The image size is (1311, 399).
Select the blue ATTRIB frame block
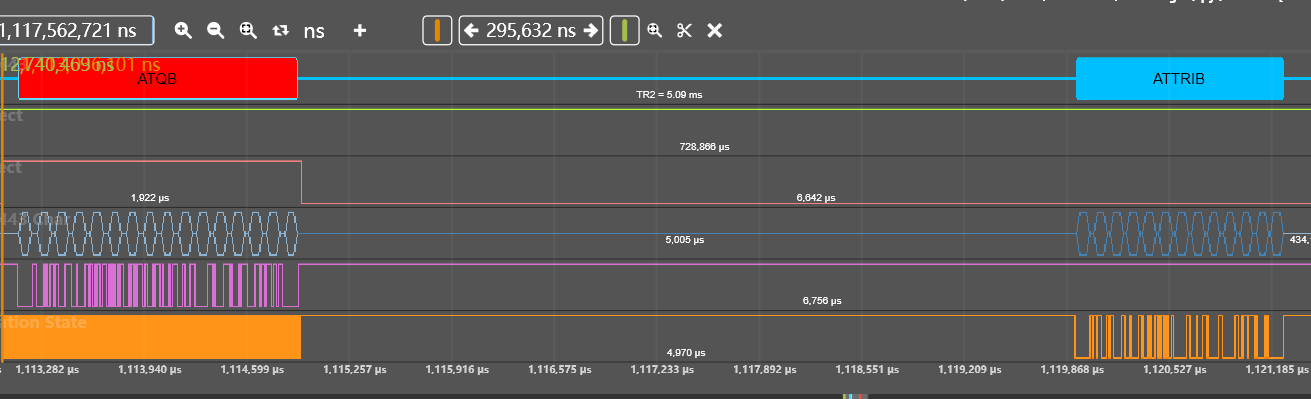point(1179,78)
